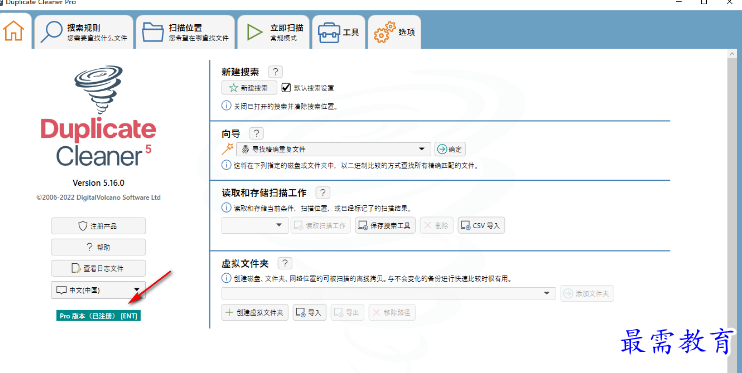The image size is (742, 373).
Task: Start the 立即扫描 tab
Action: 274,32
